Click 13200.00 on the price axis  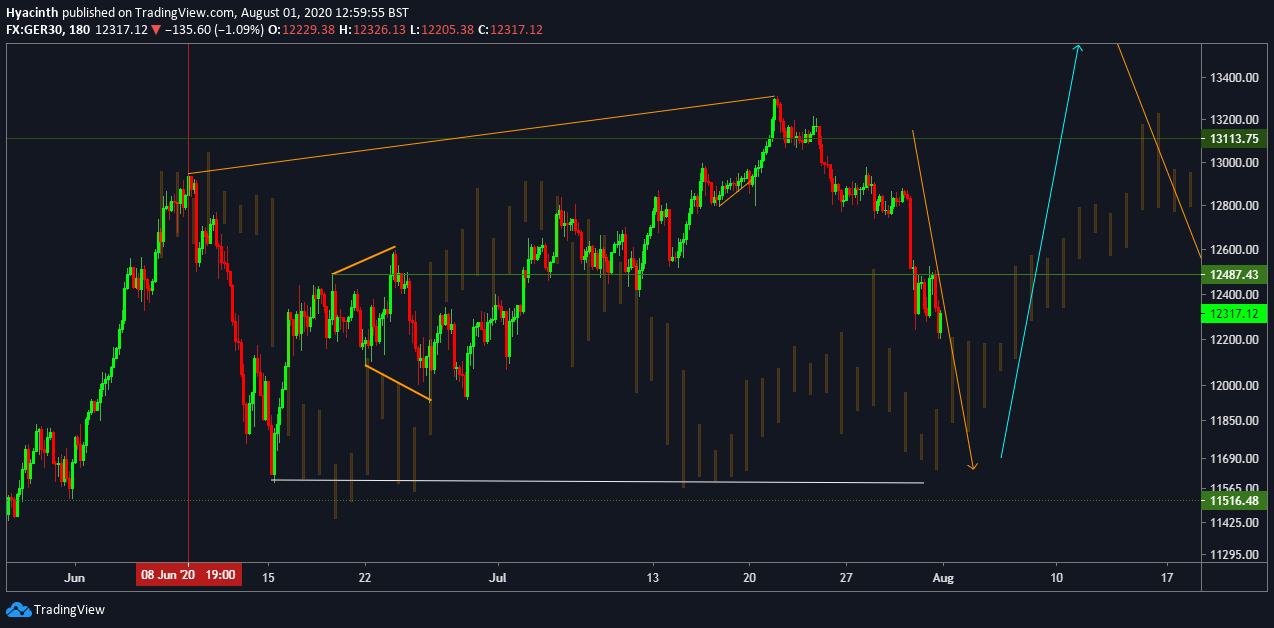pos(1233,119)
